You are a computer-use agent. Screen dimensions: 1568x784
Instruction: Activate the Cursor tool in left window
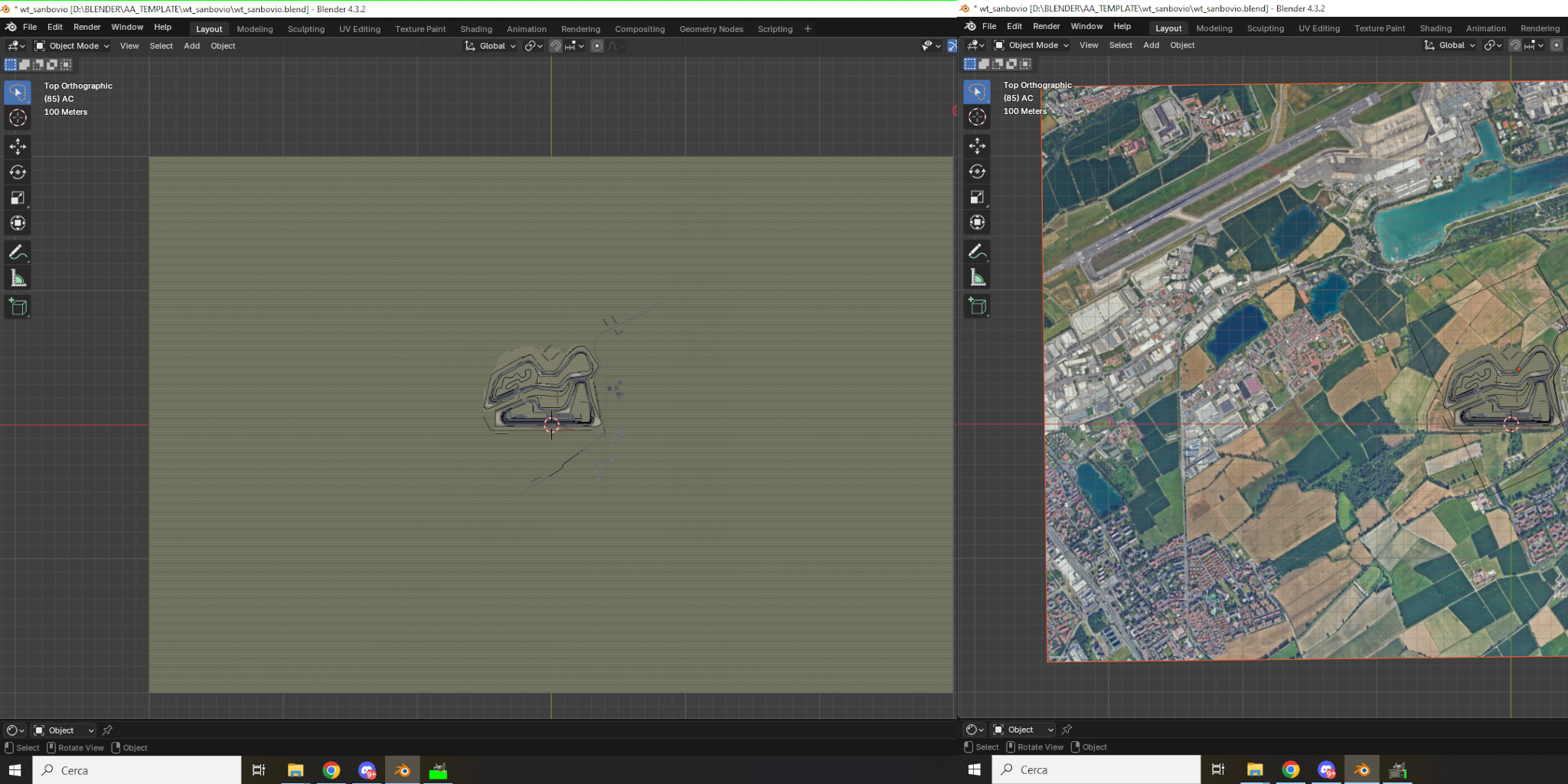point(18,118)
